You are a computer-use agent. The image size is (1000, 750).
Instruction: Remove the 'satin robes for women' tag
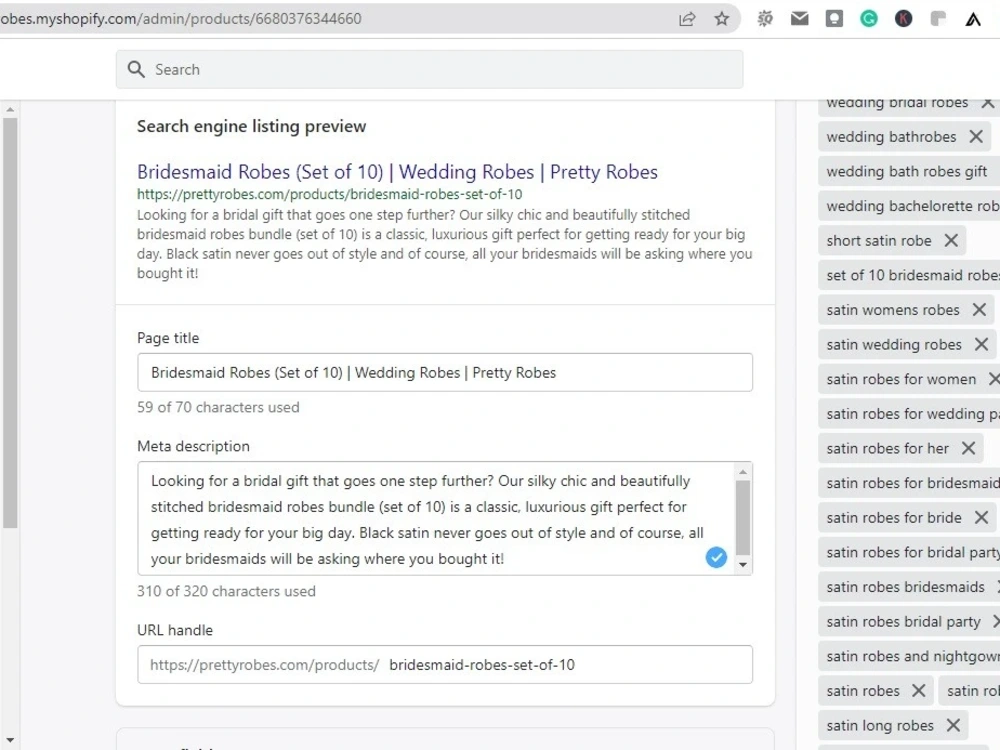click(994, 379)
